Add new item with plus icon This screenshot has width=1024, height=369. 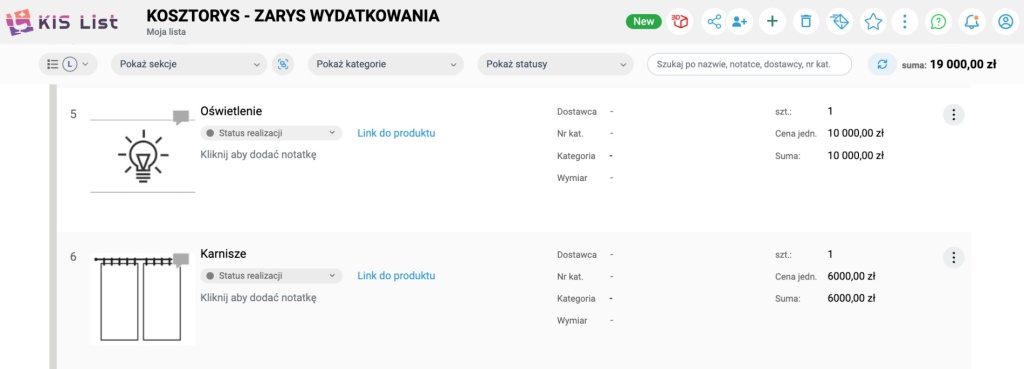point(772,22)
